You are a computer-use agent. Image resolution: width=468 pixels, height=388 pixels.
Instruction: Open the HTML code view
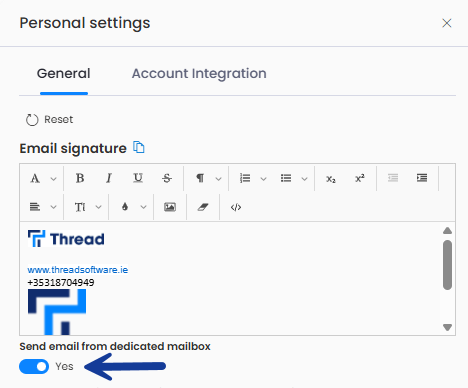pyautogui.click(x=236, y=207)
